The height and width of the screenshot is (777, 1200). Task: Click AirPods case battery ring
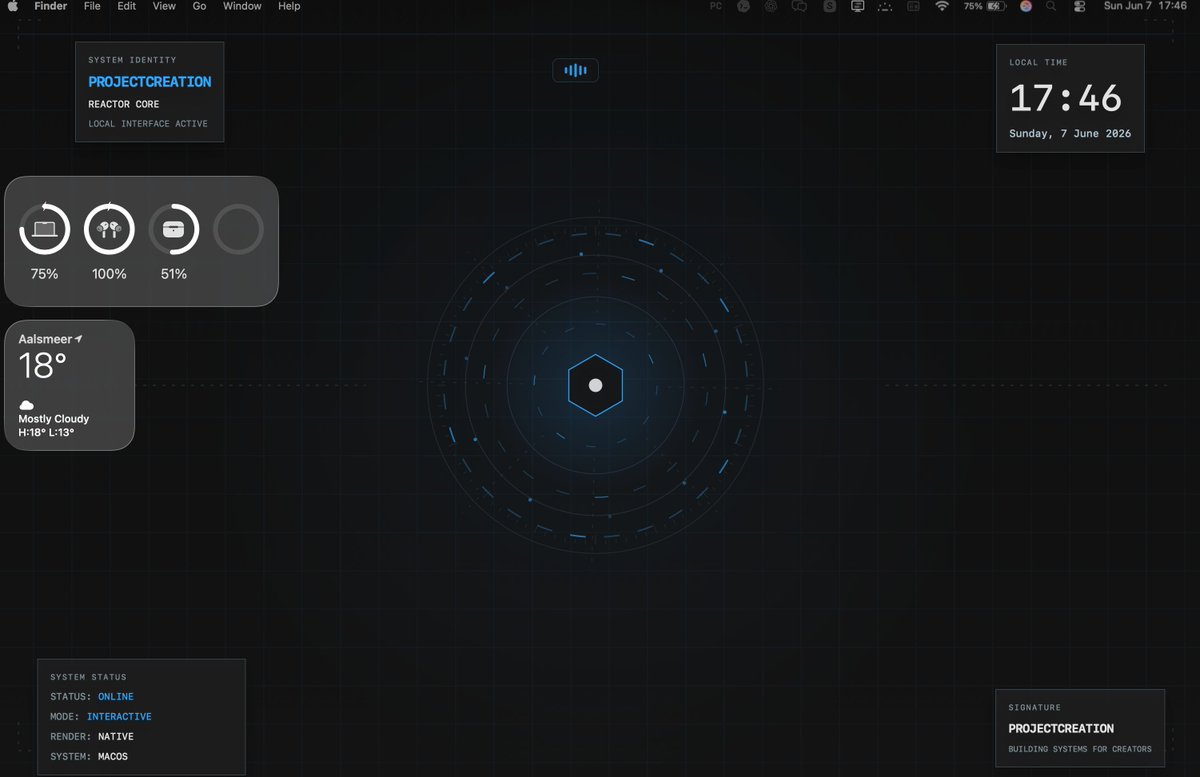pos(174,229)
